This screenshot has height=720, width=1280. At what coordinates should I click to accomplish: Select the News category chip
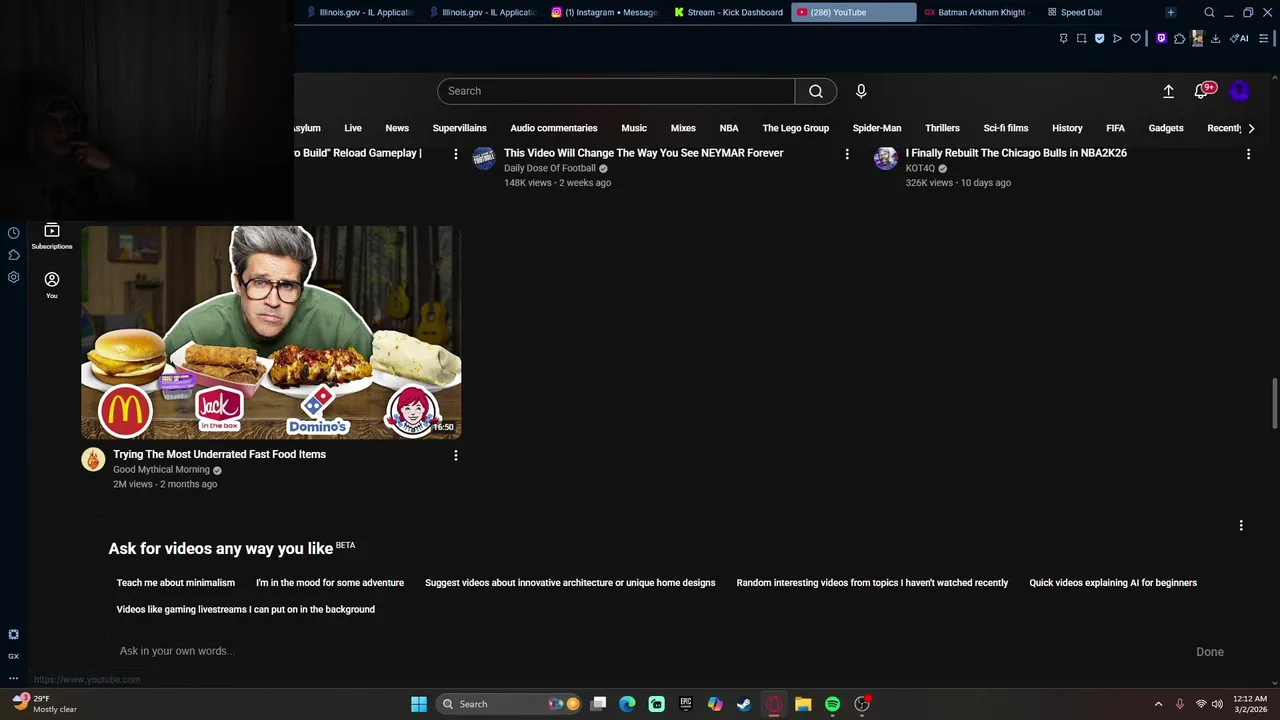point(397,128)
